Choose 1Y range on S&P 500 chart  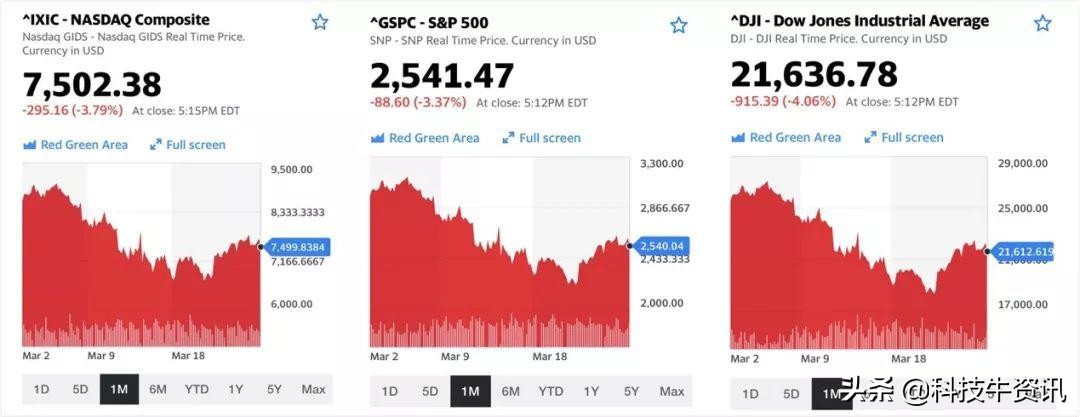(591, 391)
